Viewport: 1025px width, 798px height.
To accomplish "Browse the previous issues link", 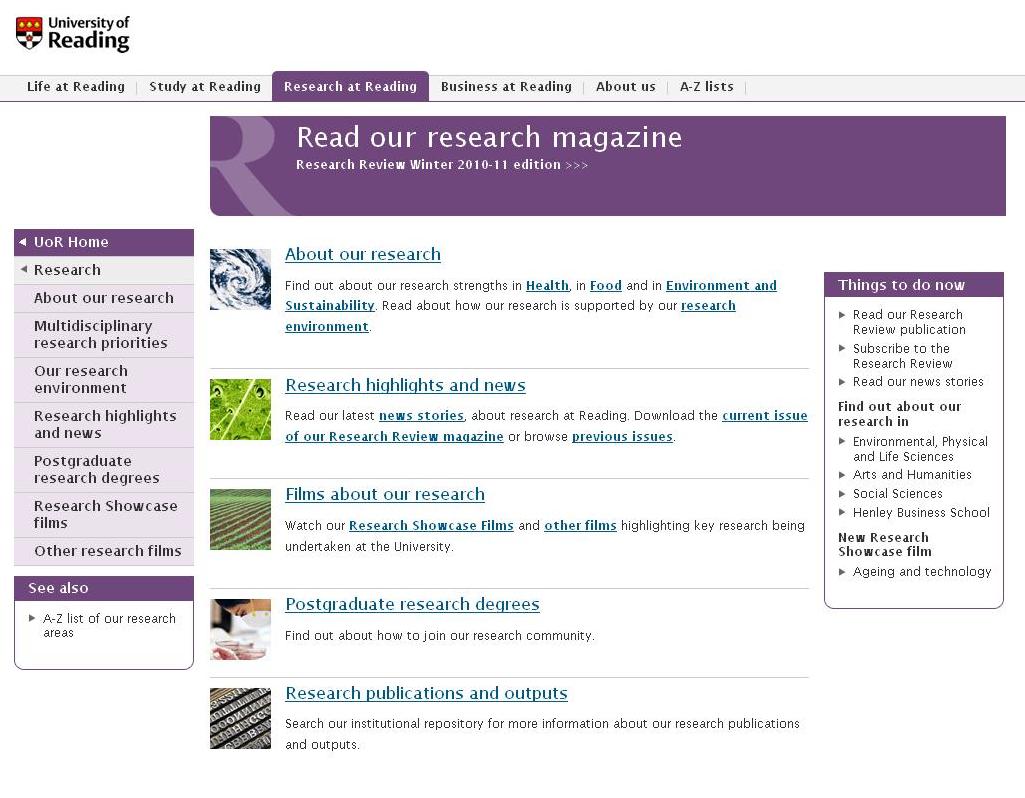I will [x=622, y=437].
